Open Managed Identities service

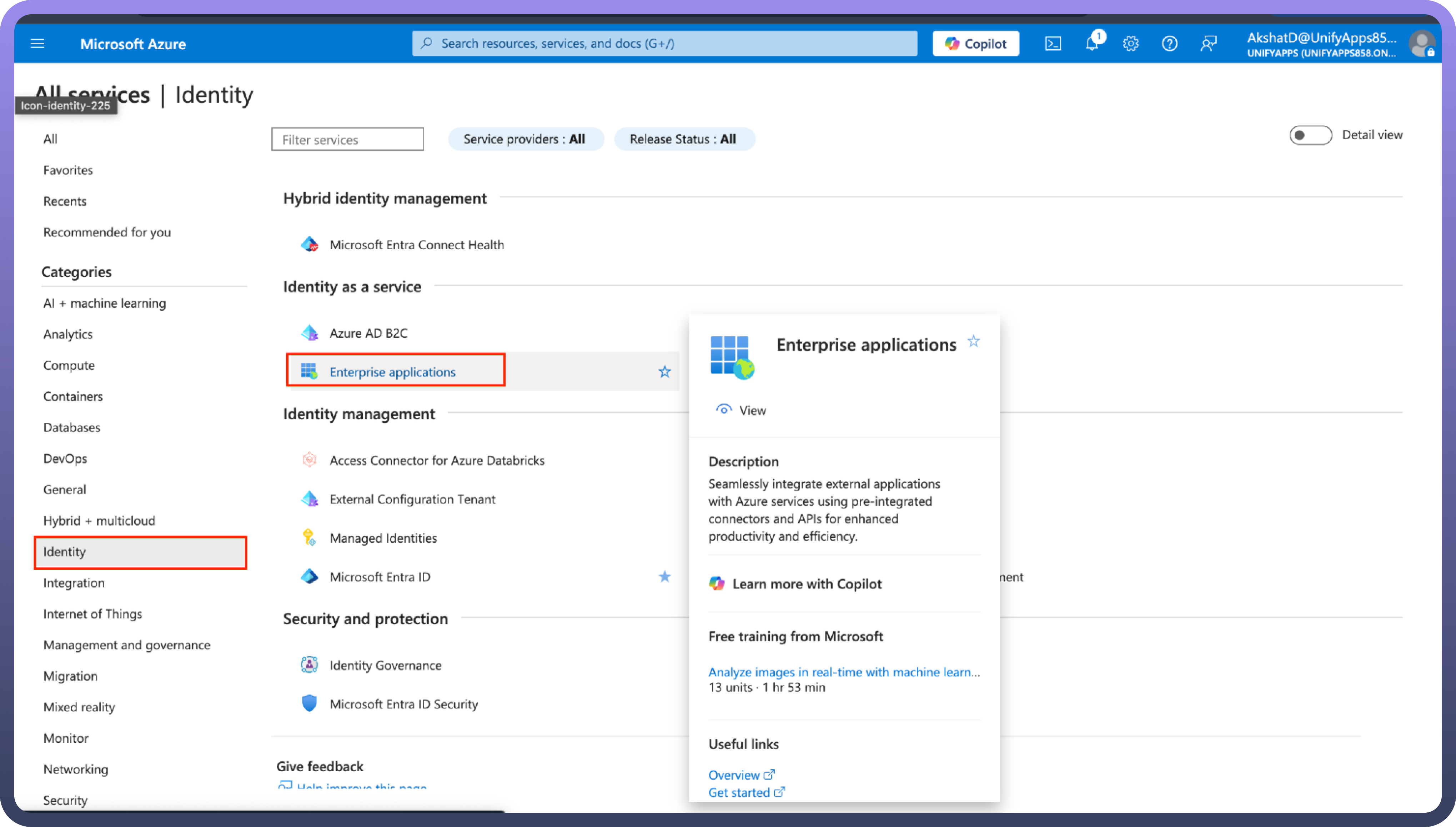383,538
